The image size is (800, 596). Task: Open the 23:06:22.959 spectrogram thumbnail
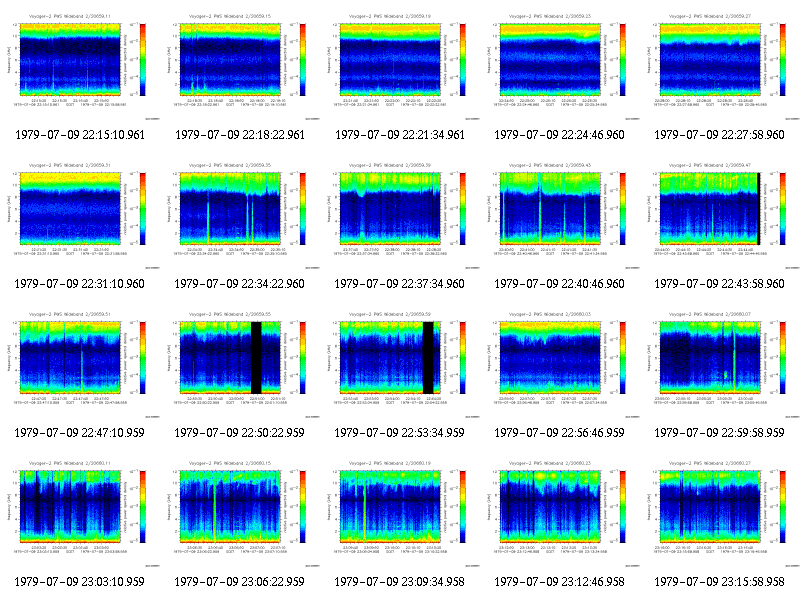(240, 513)
